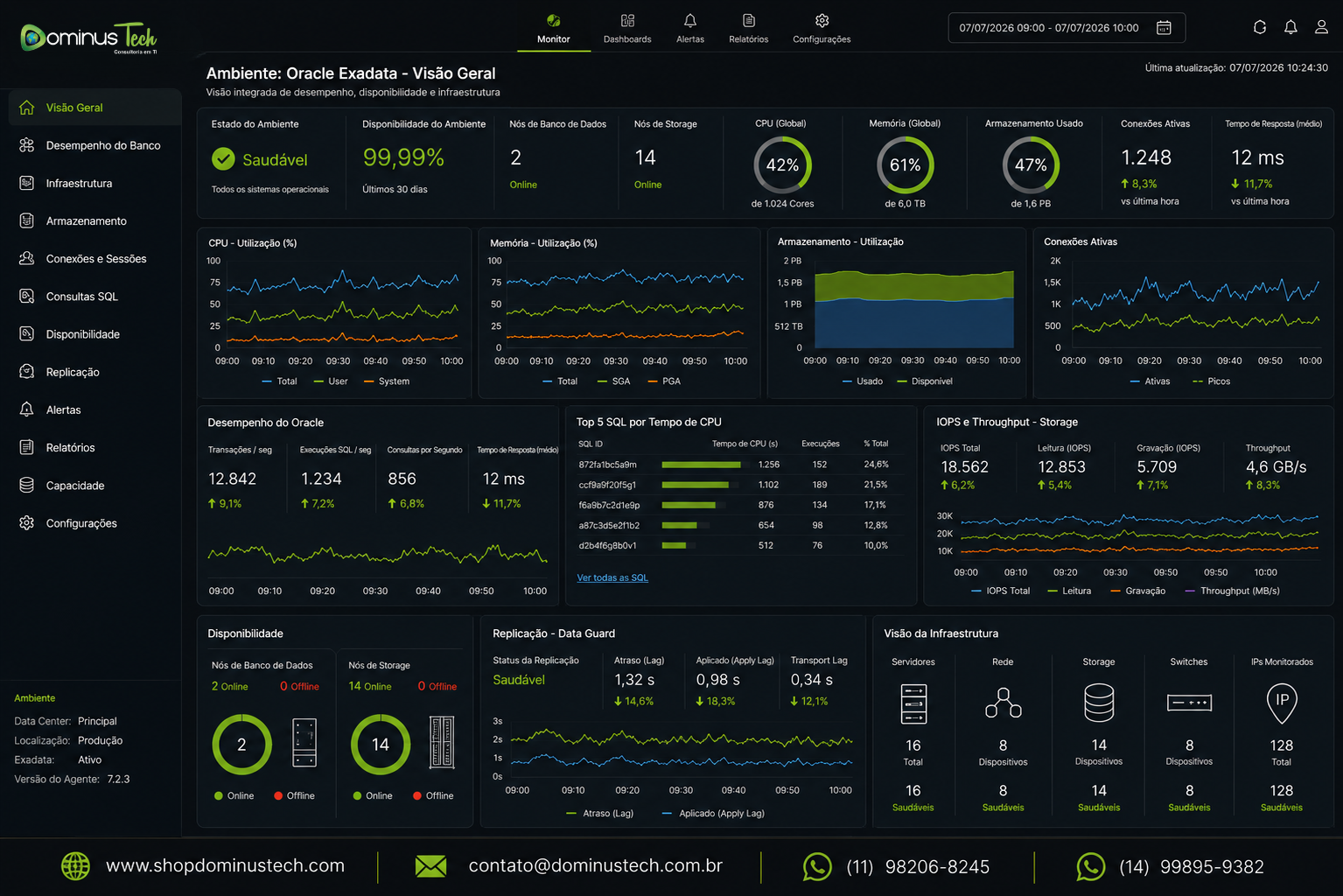Open Relatórios tab in top navigation
The image size is (1343, 896).
coord(749,29)
